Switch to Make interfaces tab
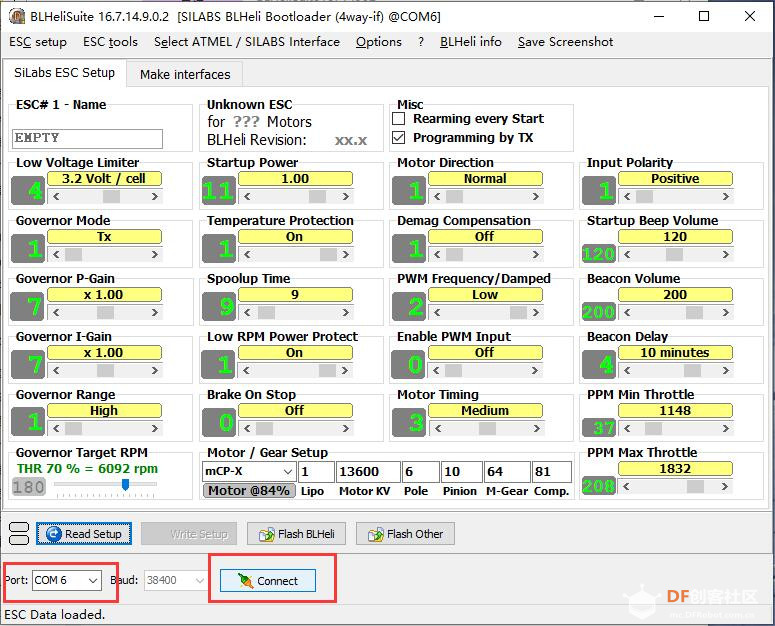Screen dimensions: 775x626 185,75
